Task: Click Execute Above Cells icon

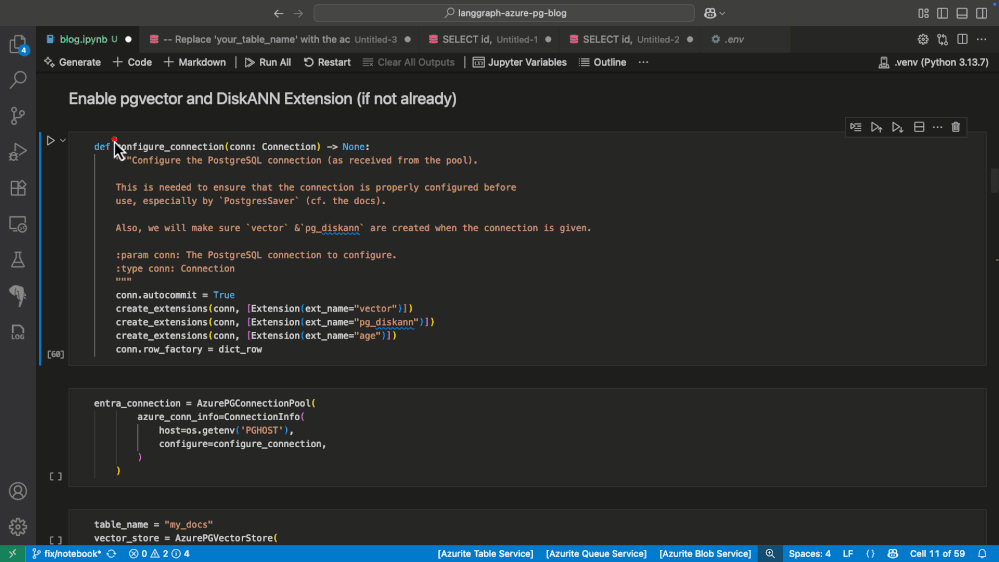Action: (x=876, y=127)
